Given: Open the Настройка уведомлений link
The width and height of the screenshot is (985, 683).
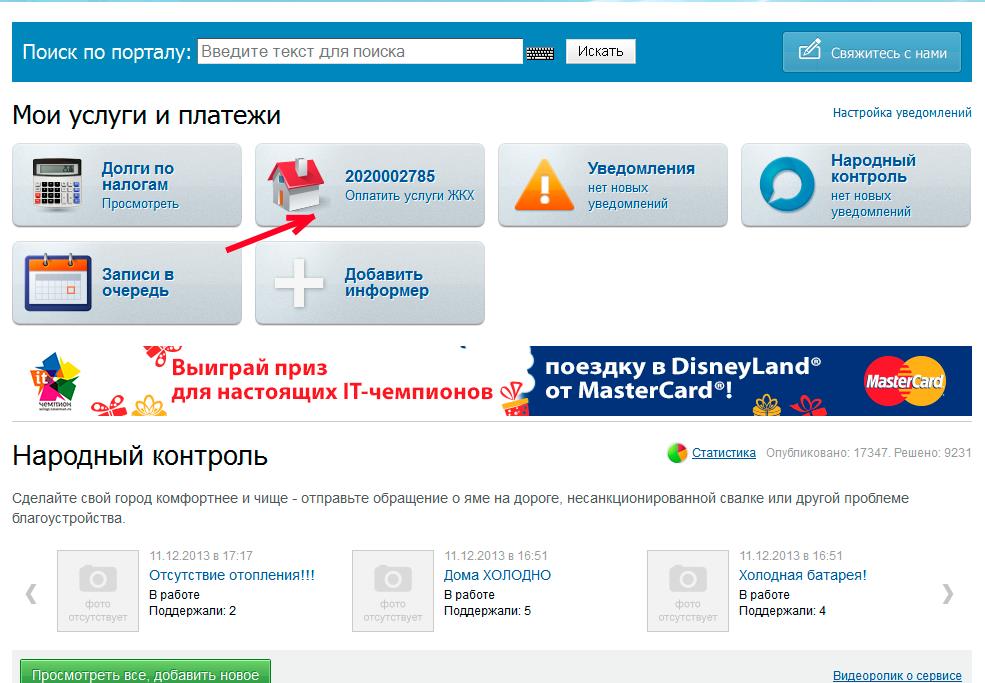Looking at the screenshot, I should 902,113.
